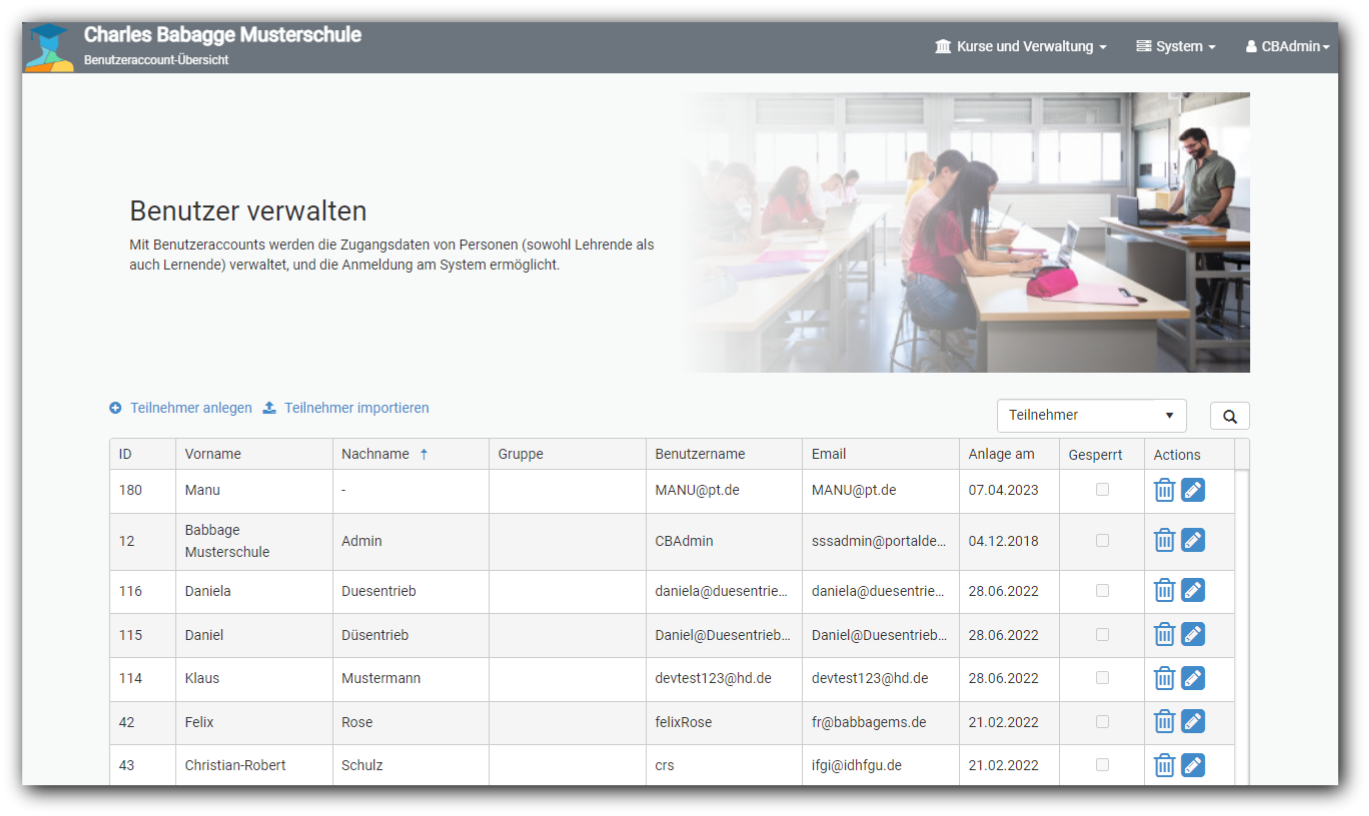Viewport: 1369px width, 816px height.
Task: Edit user Klaus Mustermann with pencil icon
Action: (1192, 678)
